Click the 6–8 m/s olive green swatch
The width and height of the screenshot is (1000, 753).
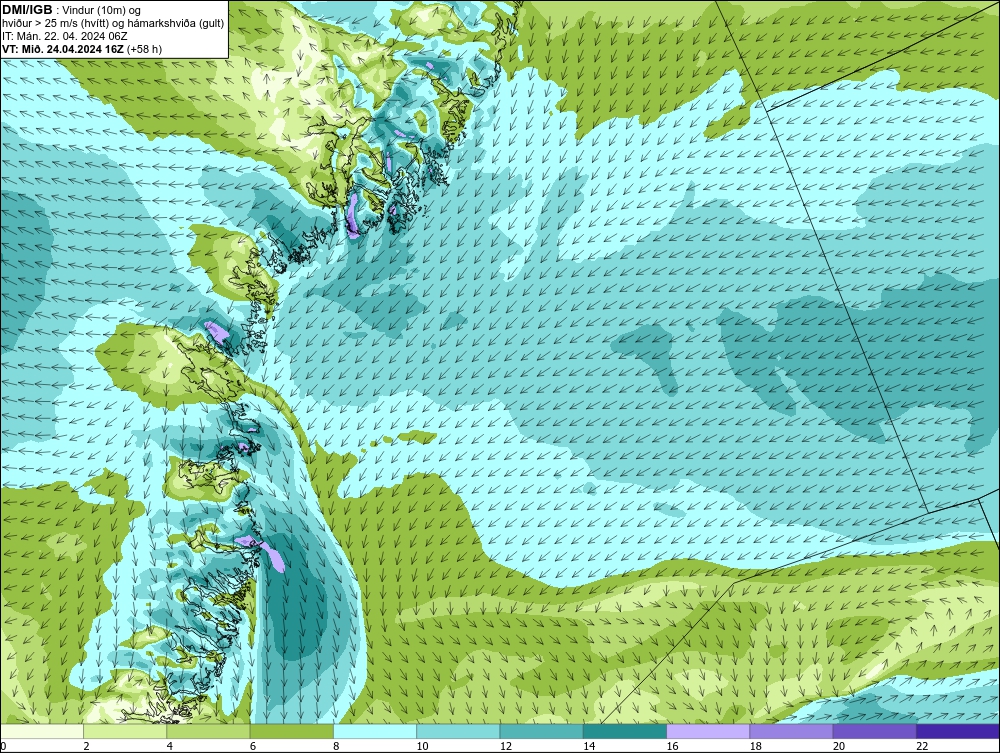pyautogui.click(x=292, y=731)
